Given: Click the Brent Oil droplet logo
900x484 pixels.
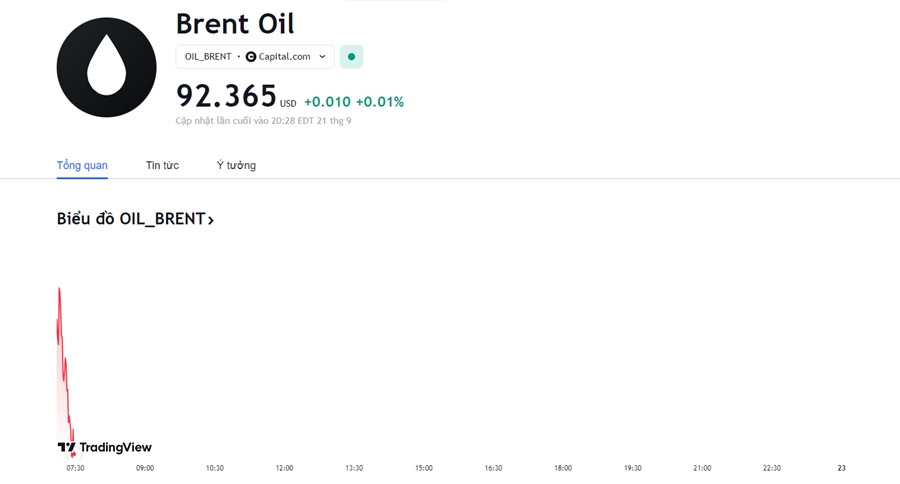Looking at the screenshot, I should (106, 67).
